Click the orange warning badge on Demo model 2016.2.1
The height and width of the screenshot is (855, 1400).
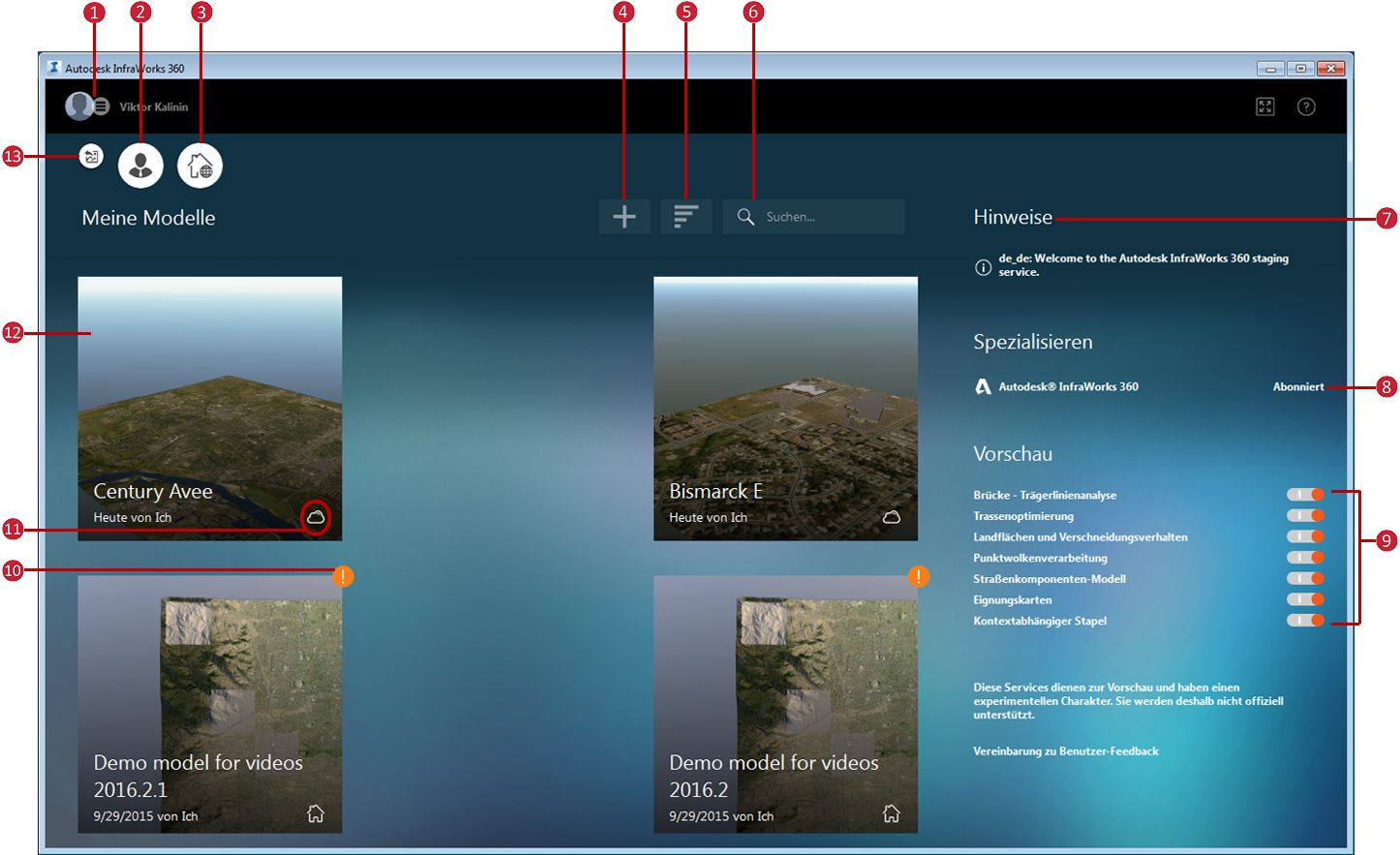pyautogui.click(x=343, y=576)
